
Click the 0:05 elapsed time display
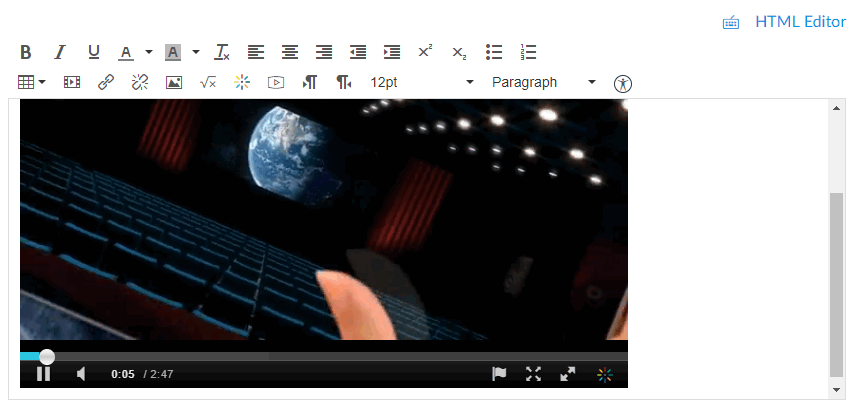tap(122, 374)
